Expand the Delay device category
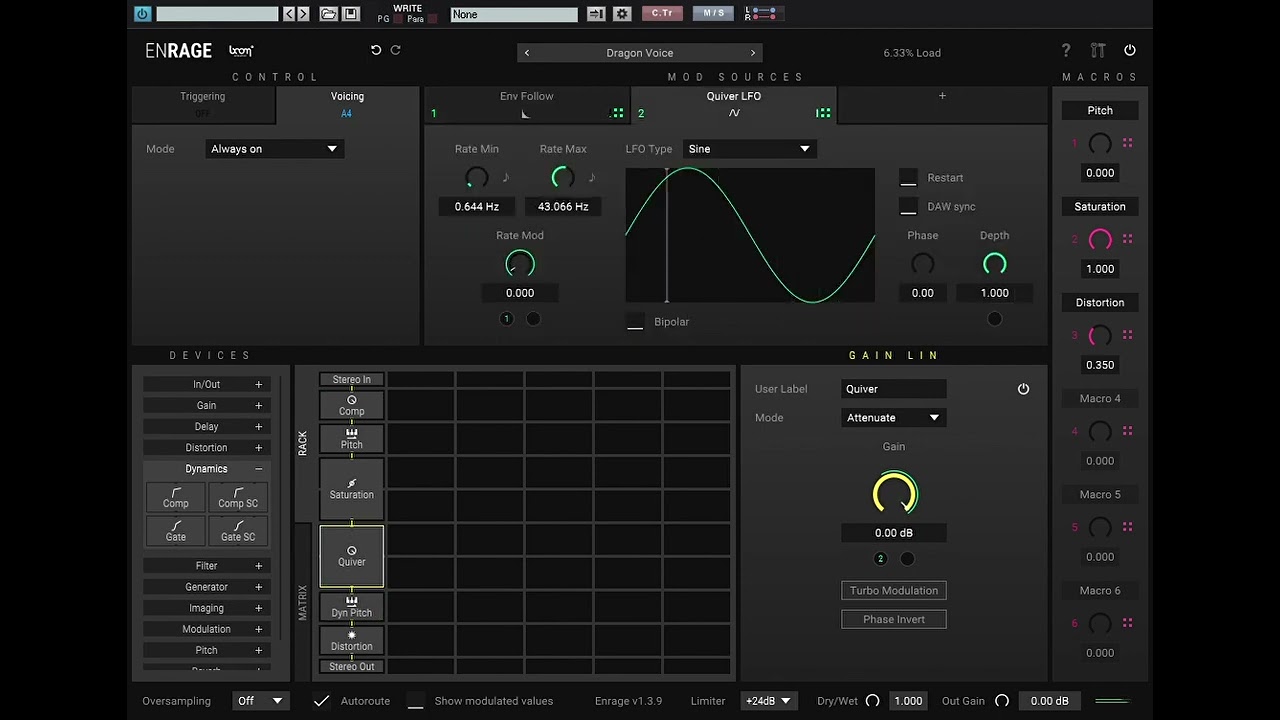Viewport: 1280px width, 720px height. [206, 427]
